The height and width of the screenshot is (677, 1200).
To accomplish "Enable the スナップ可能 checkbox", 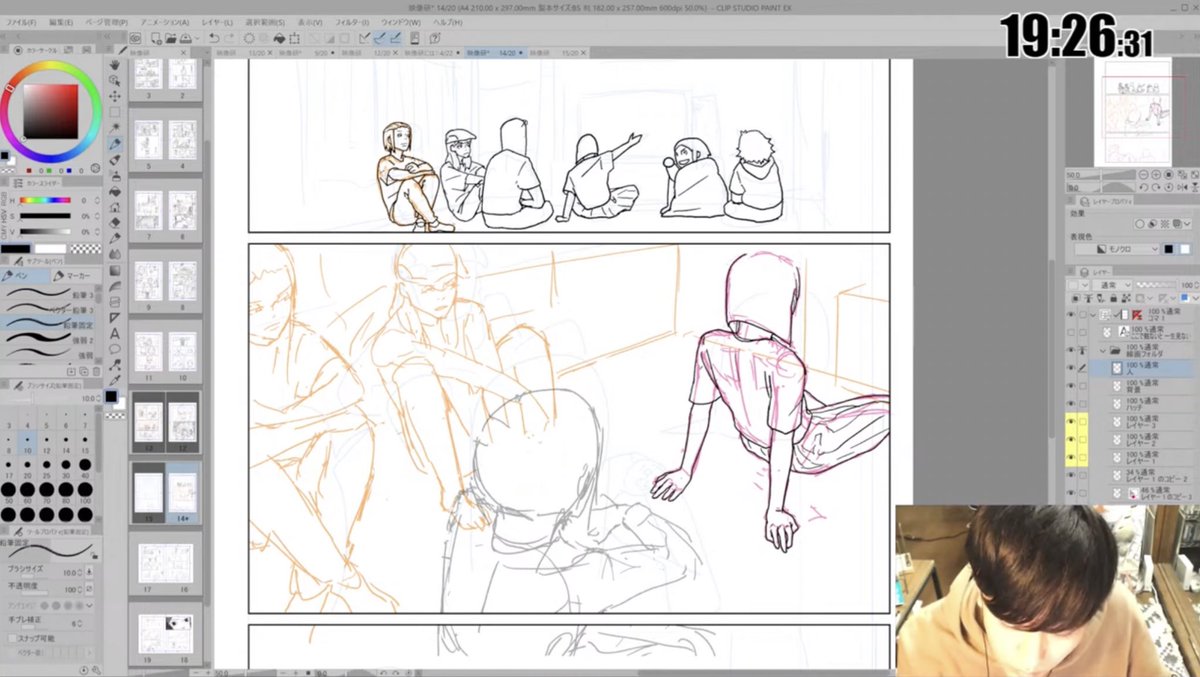I will click(x=13, y=637).
